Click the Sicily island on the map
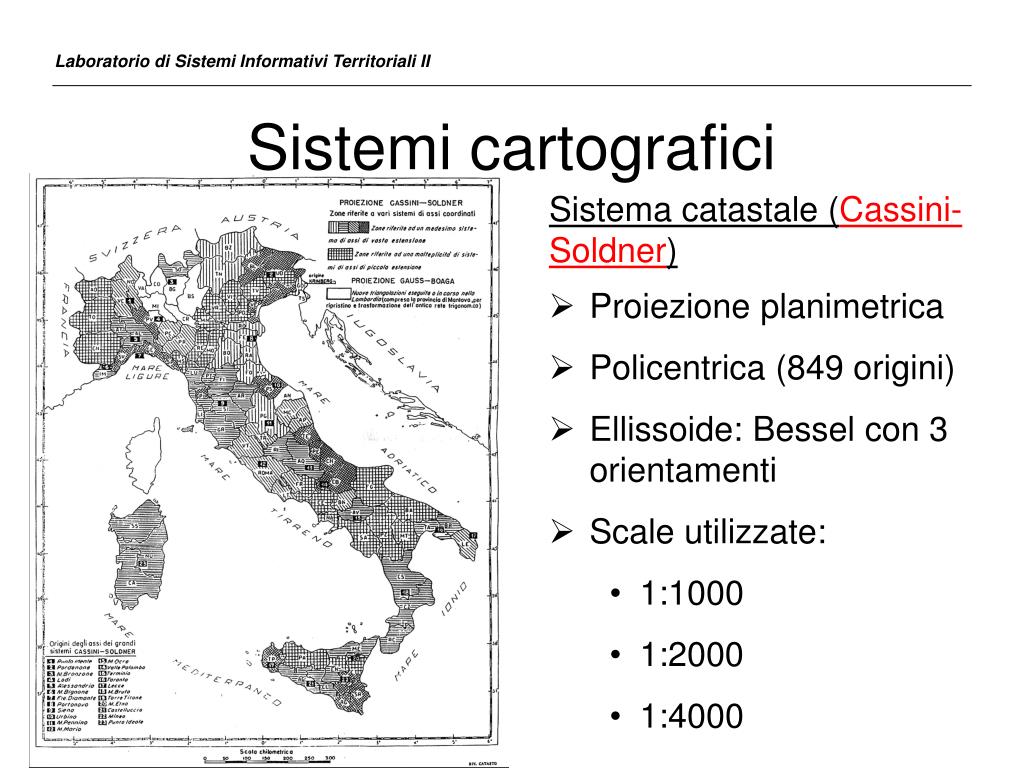Viewport: 1024px width, 768px height. 318,676
